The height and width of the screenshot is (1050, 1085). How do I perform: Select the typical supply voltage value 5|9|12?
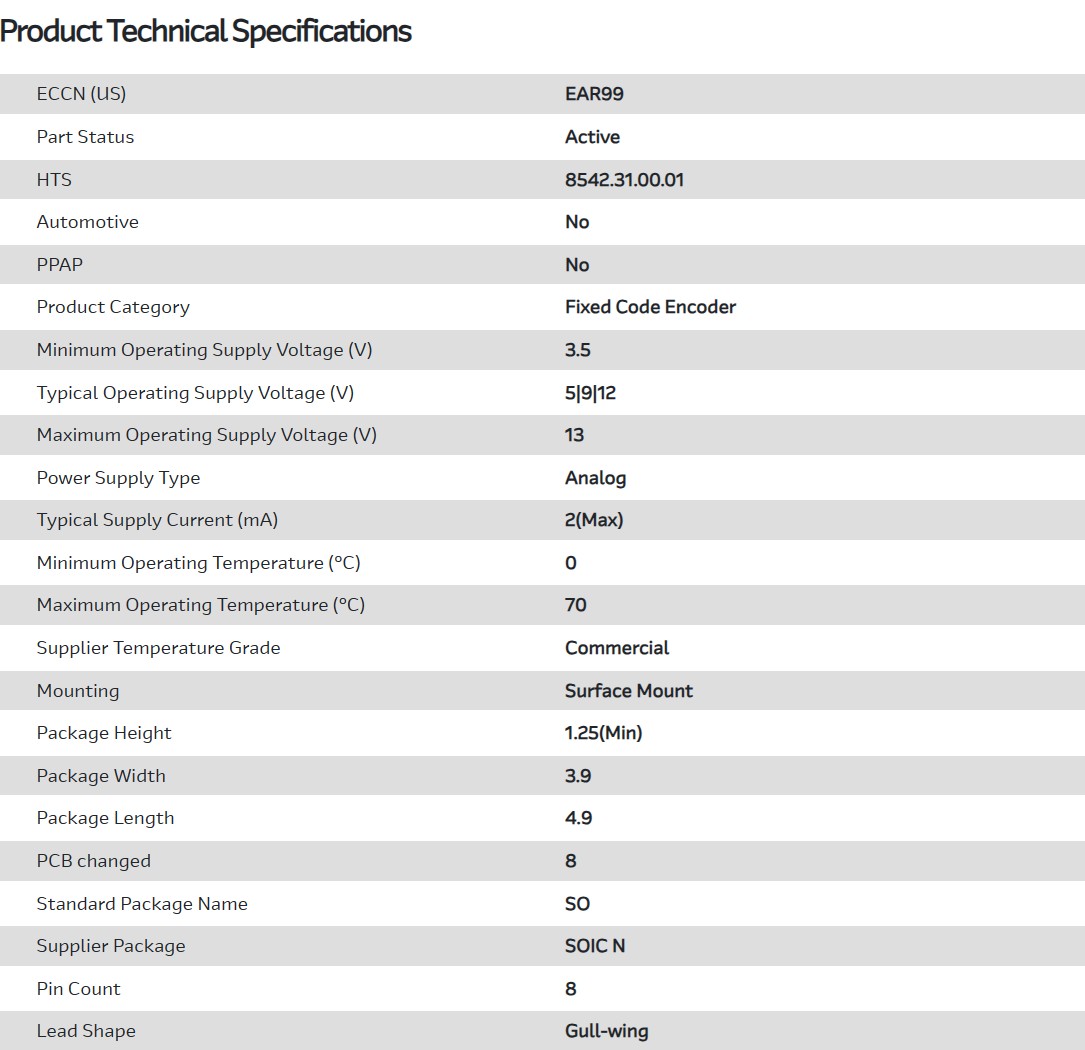pos(590,393)
